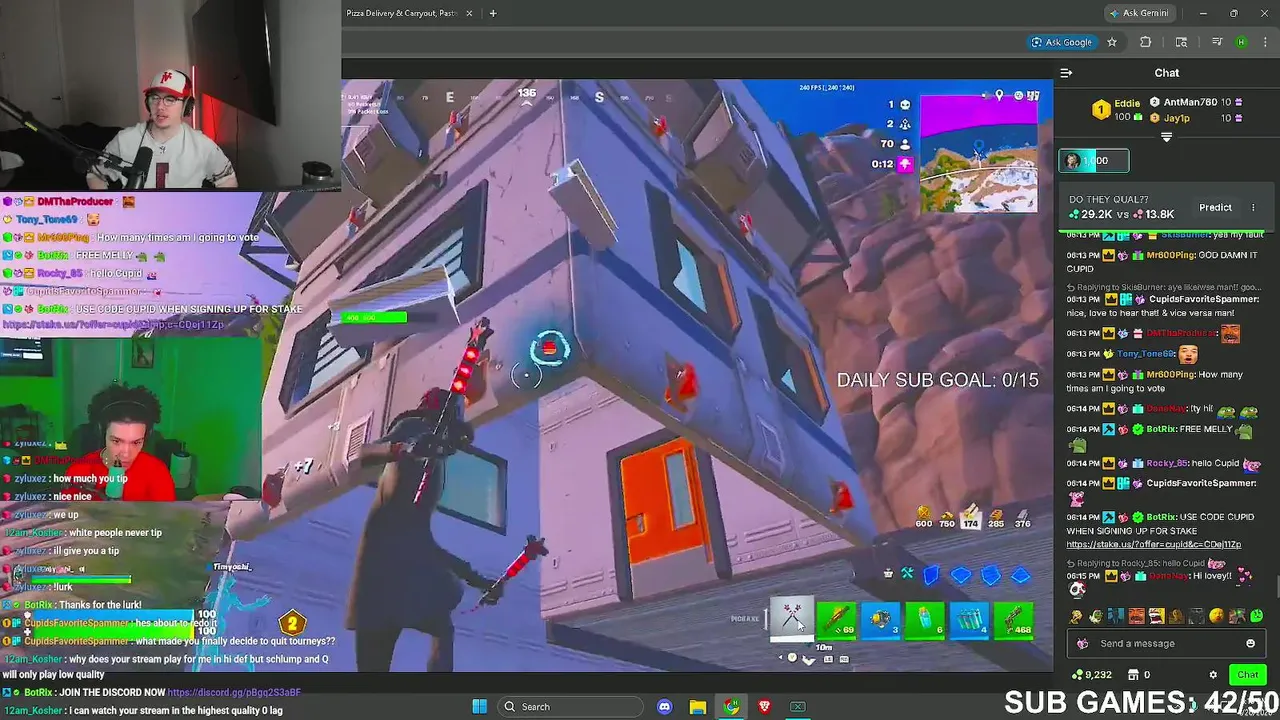1280x720 pixels.
Task: Click the Predict button
Action: (1215, 207)
